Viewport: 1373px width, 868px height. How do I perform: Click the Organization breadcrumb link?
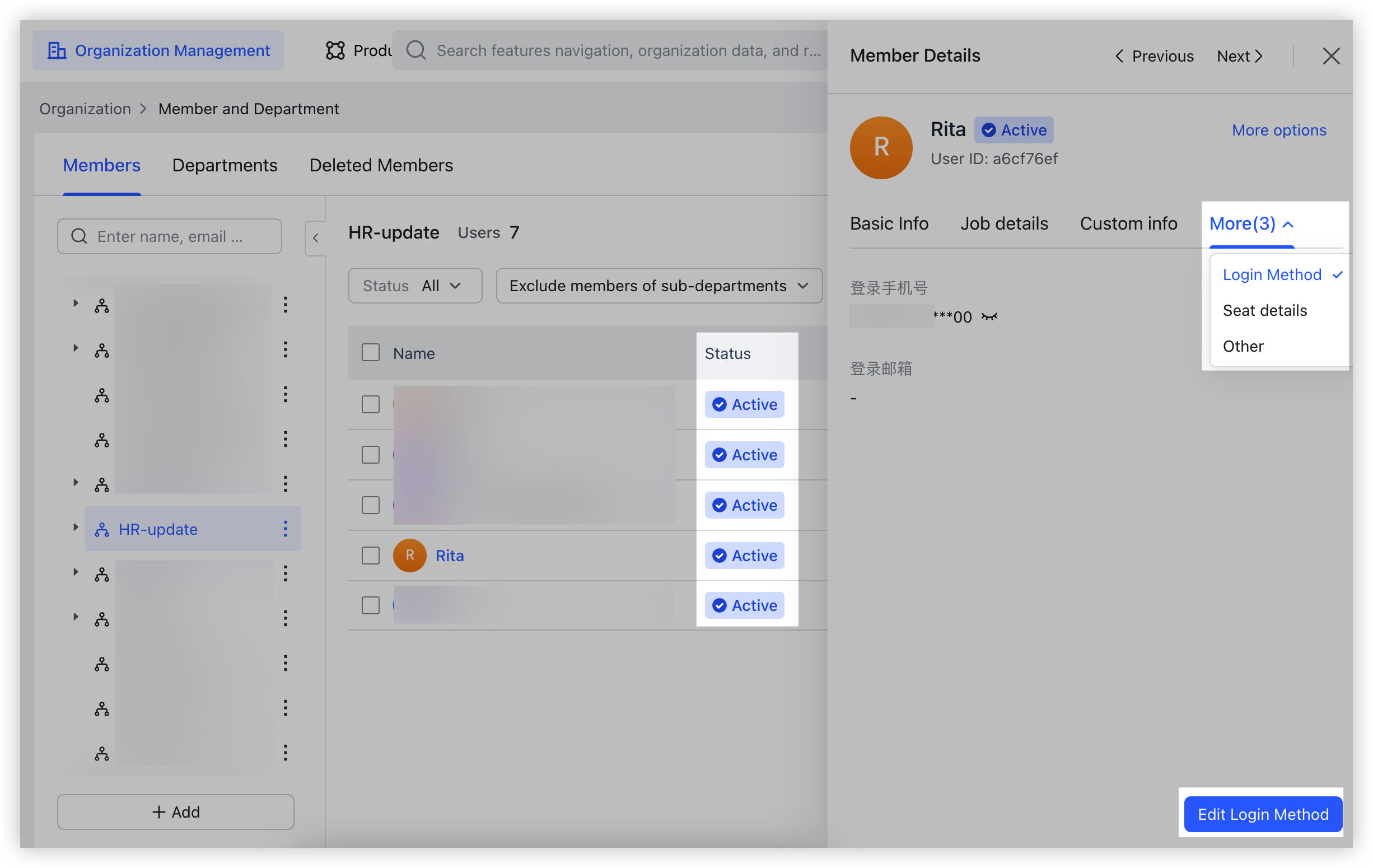point(85,108)
